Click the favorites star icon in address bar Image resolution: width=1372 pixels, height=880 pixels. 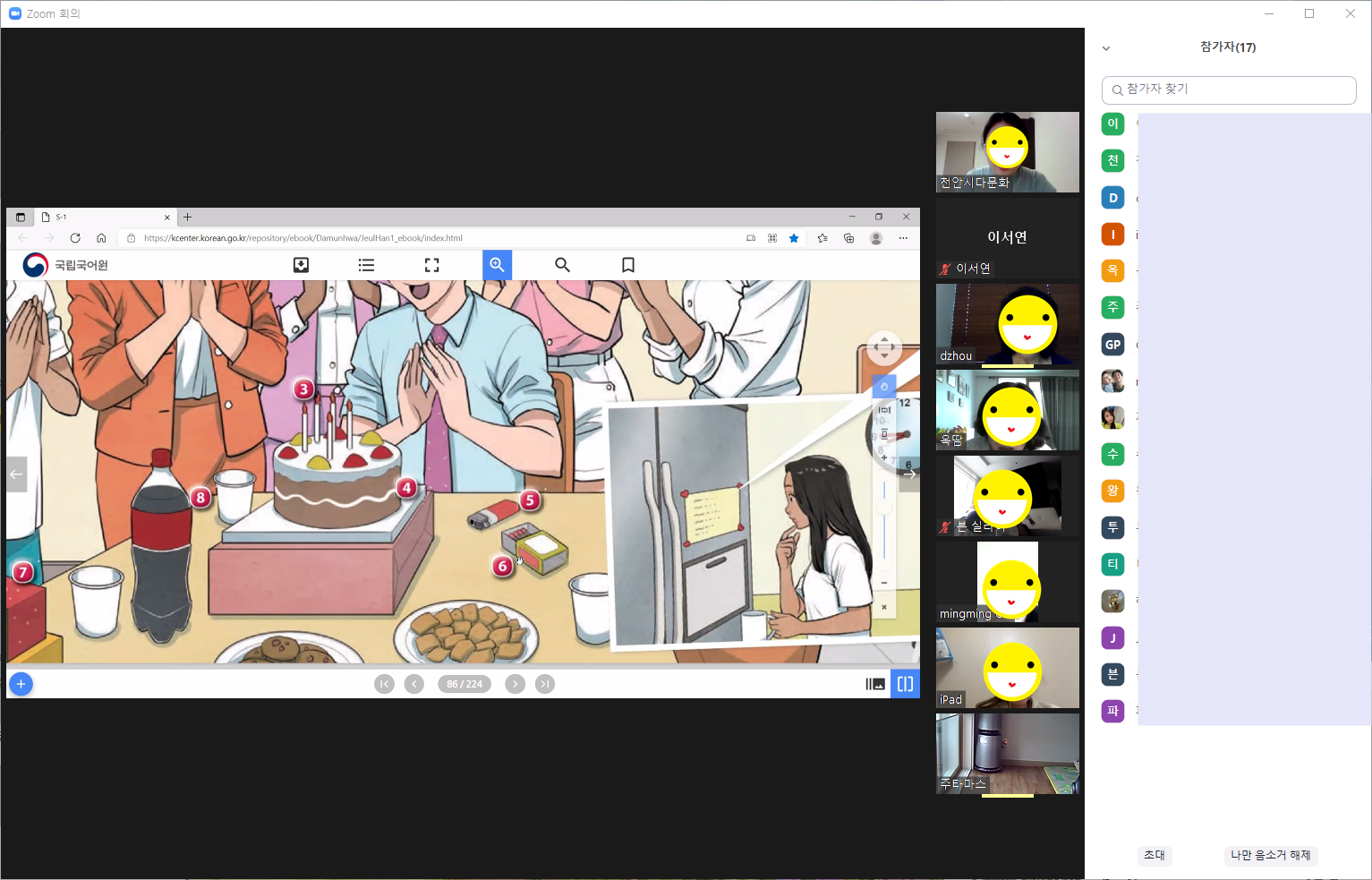click(x=794, y=238)
